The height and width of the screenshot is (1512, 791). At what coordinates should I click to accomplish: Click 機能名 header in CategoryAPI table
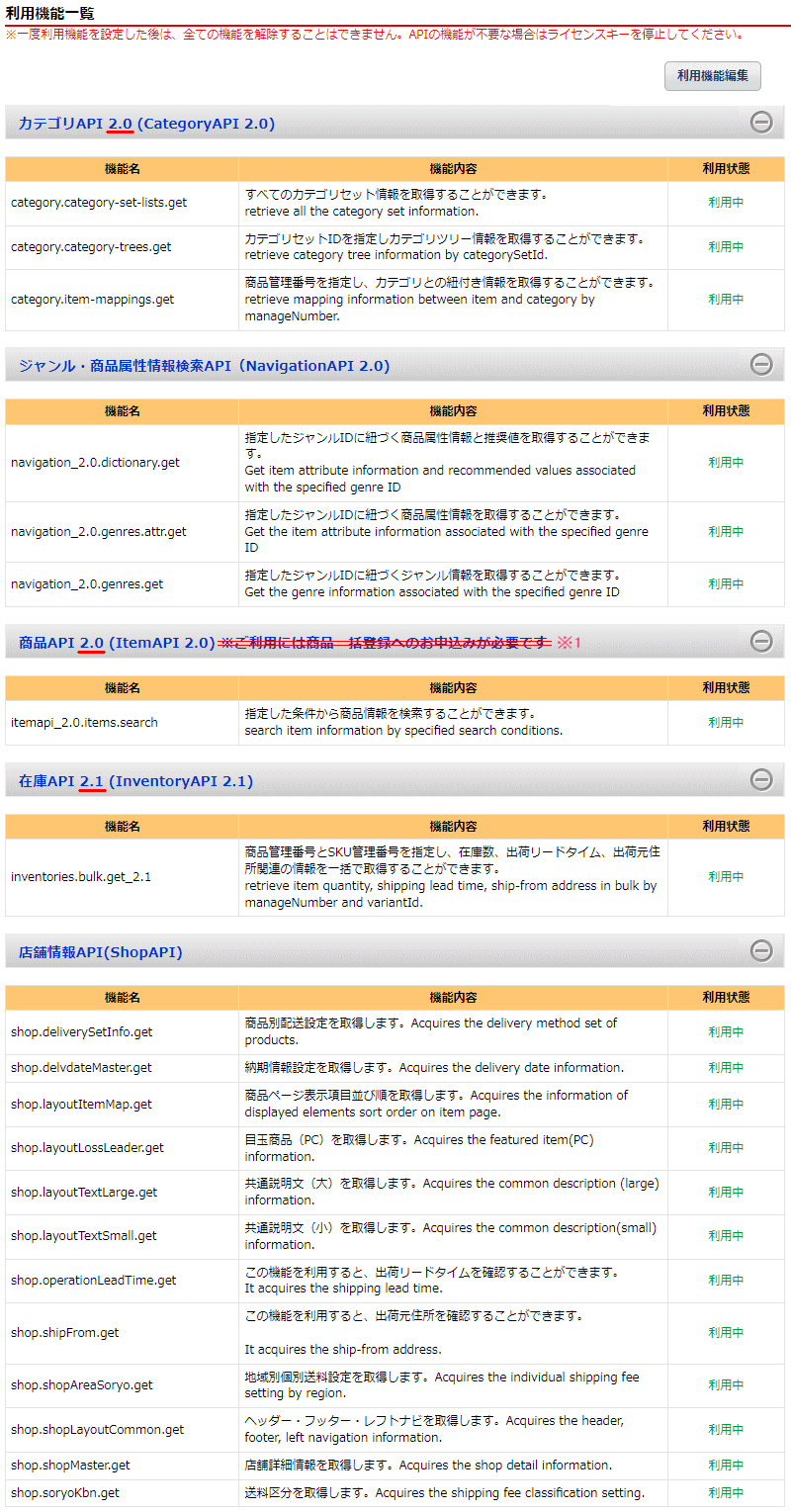[x=123, y=169]
